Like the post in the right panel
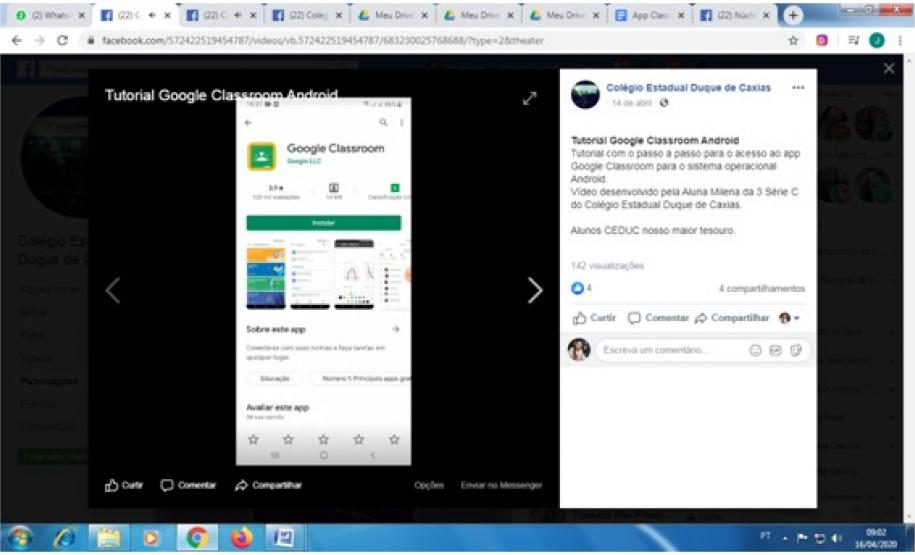The height and width of the screenshot is (555, 915). (594, 318)
